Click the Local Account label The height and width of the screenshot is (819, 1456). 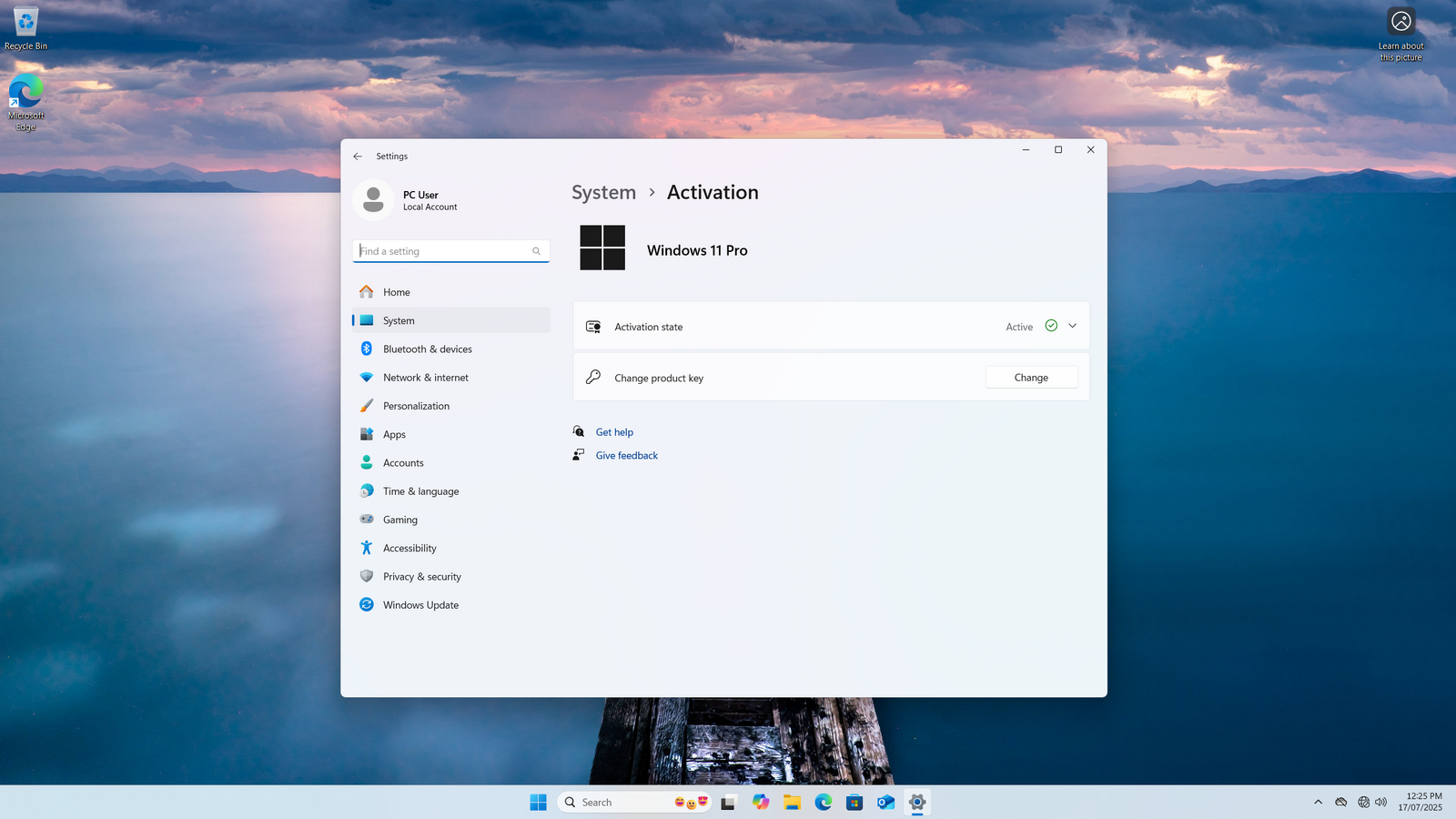pos(430,207)
